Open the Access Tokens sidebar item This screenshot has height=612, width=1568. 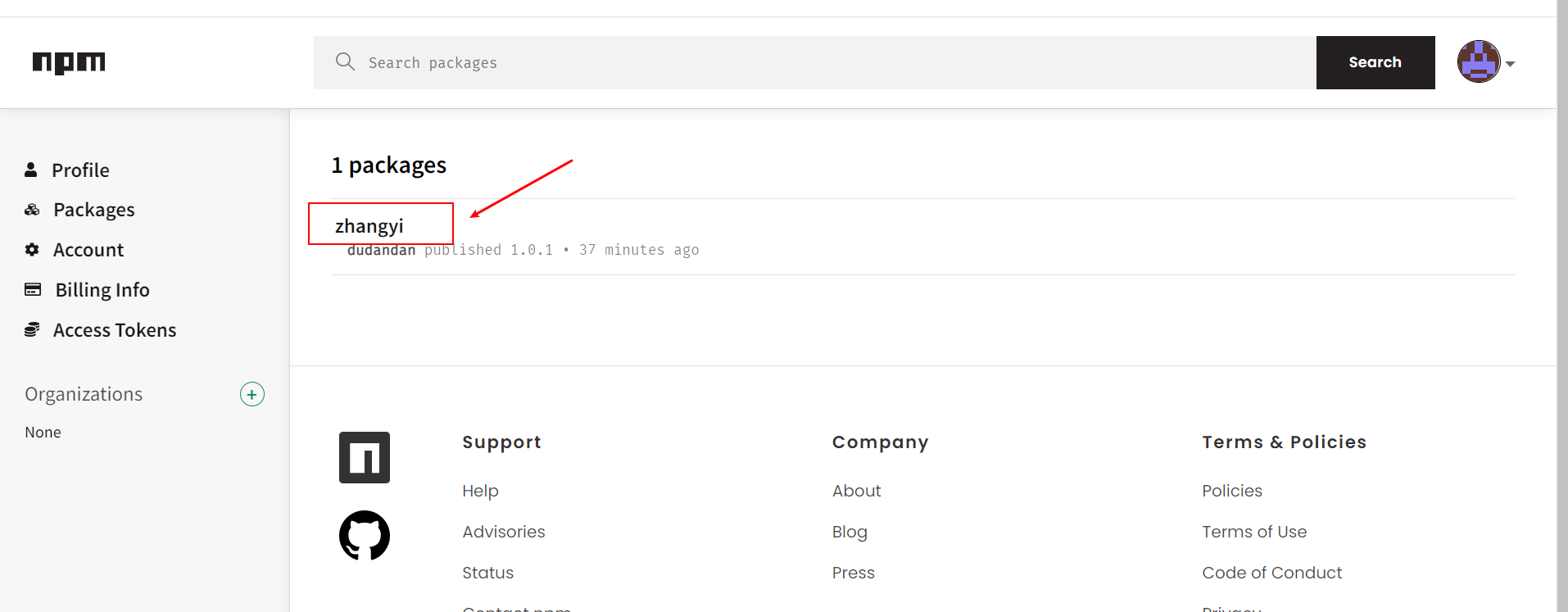[115, 329]
